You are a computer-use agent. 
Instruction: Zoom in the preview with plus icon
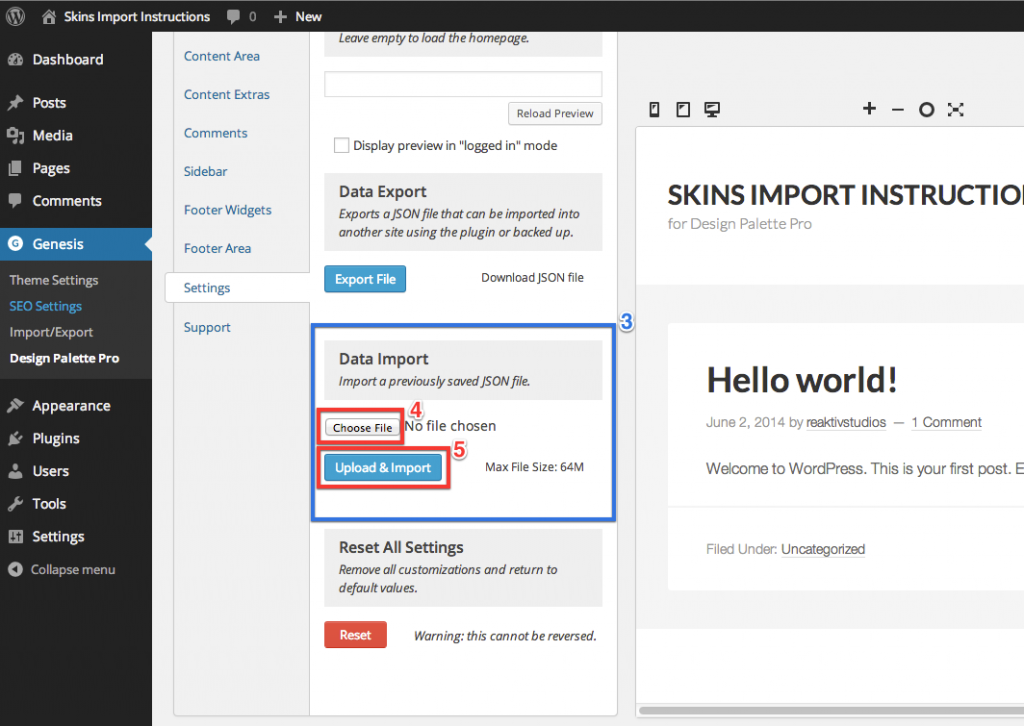[869, 108]
